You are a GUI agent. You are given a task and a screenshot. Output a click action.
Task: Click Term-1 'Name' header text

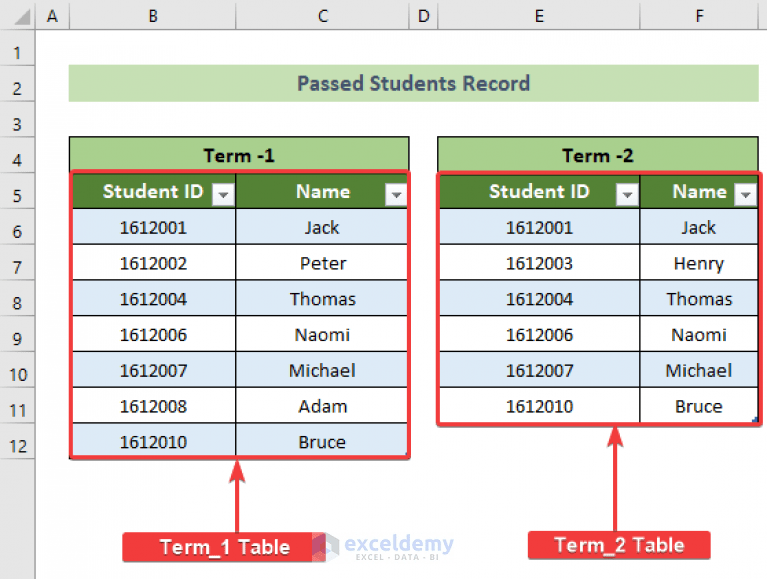click(x=323, y=191)
